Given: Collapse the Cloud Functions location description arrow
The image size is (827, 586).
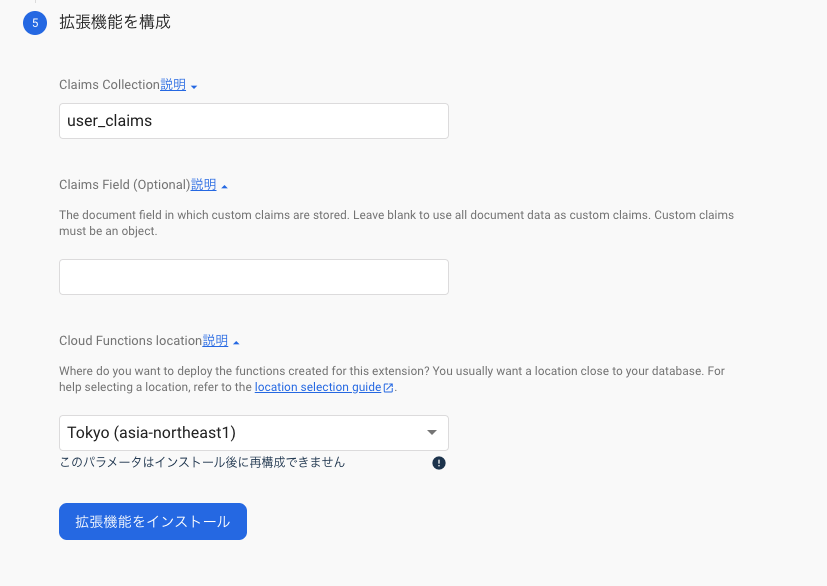Looking at the screenshot, I should coord(236,343).
